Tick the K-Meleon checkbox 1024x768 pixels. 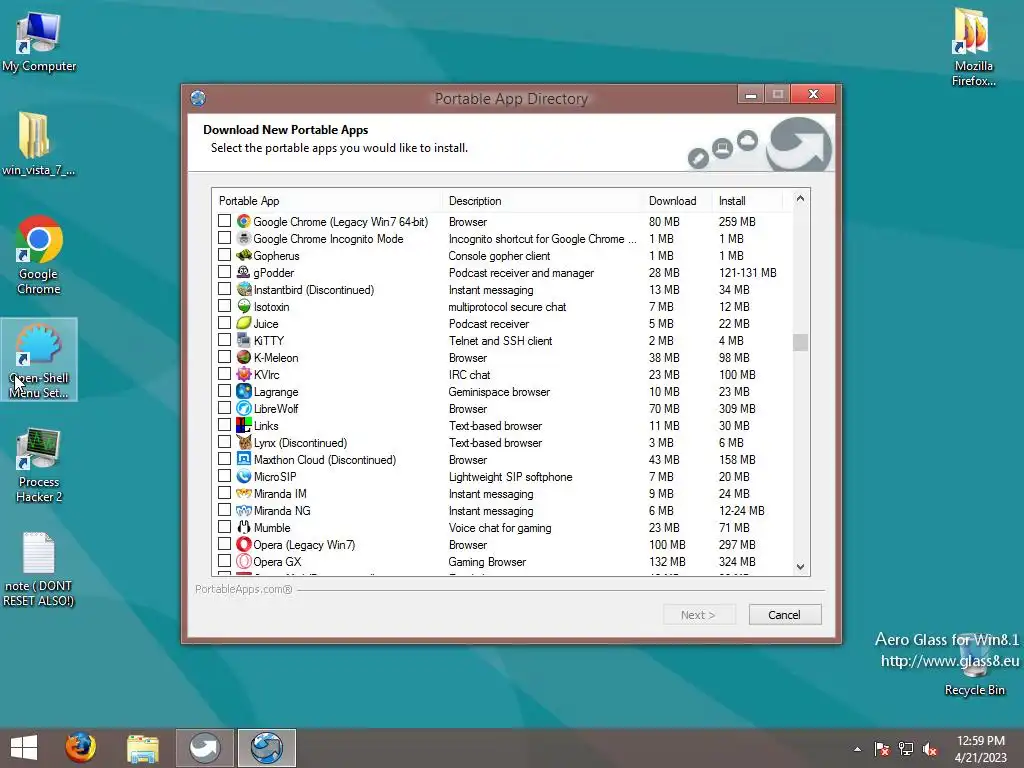pyautogui.click(x=224, y=357)
